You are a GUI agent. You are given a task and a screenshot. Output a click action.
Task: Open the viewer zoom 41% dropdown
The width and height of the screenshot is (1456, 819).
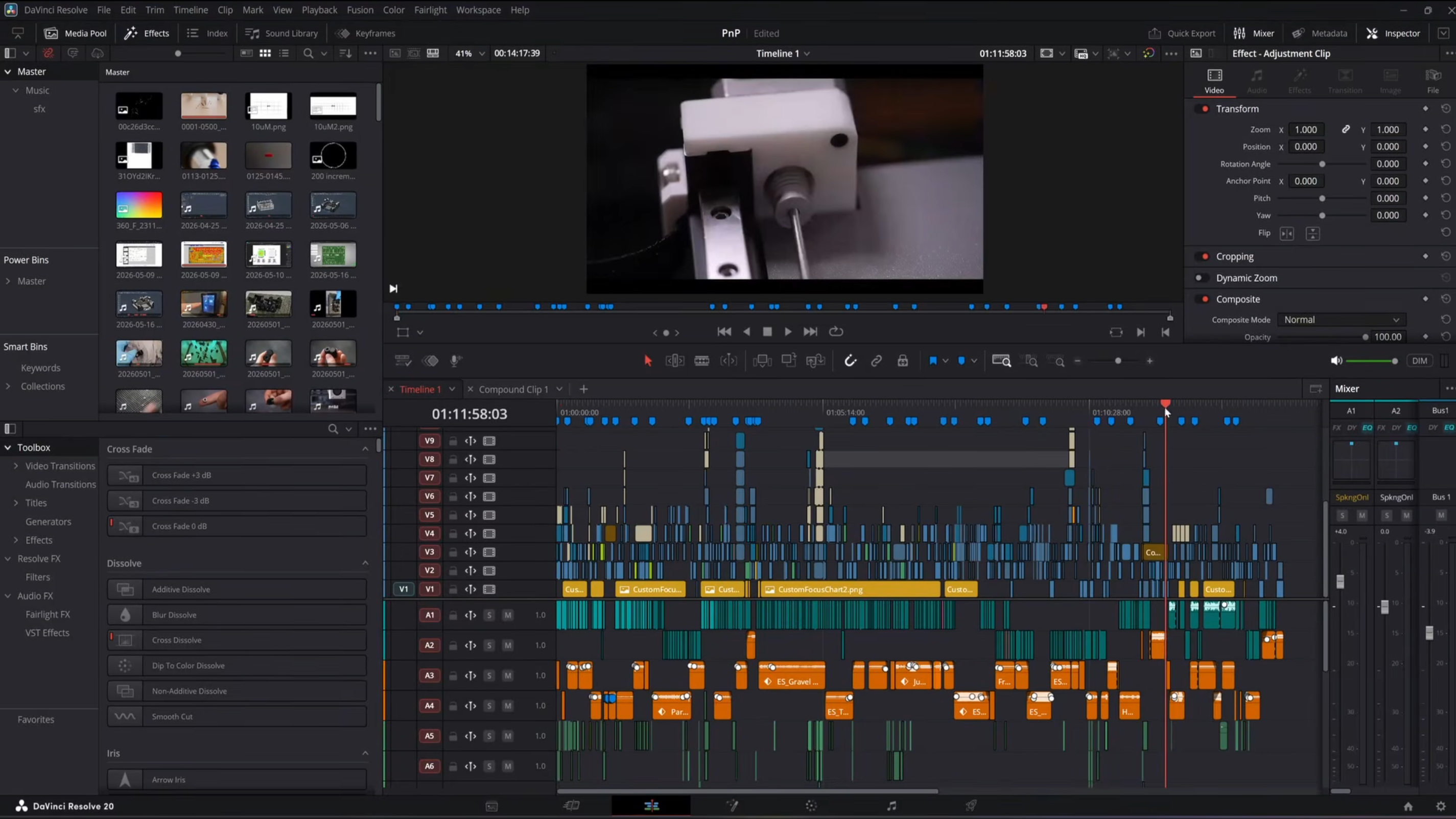click(x=469, y=53)
